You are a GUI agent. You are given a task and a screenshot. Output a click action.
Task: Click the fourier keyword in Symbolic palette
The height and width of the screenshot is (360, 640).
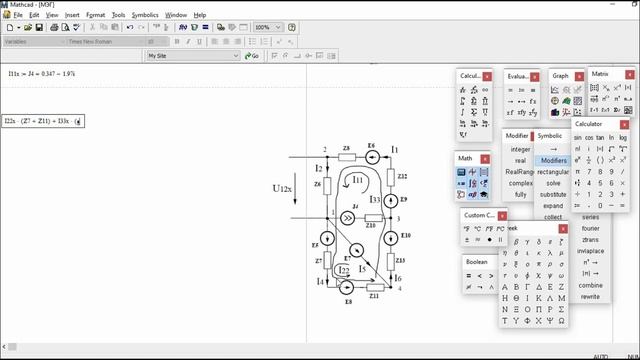point(590,229)
